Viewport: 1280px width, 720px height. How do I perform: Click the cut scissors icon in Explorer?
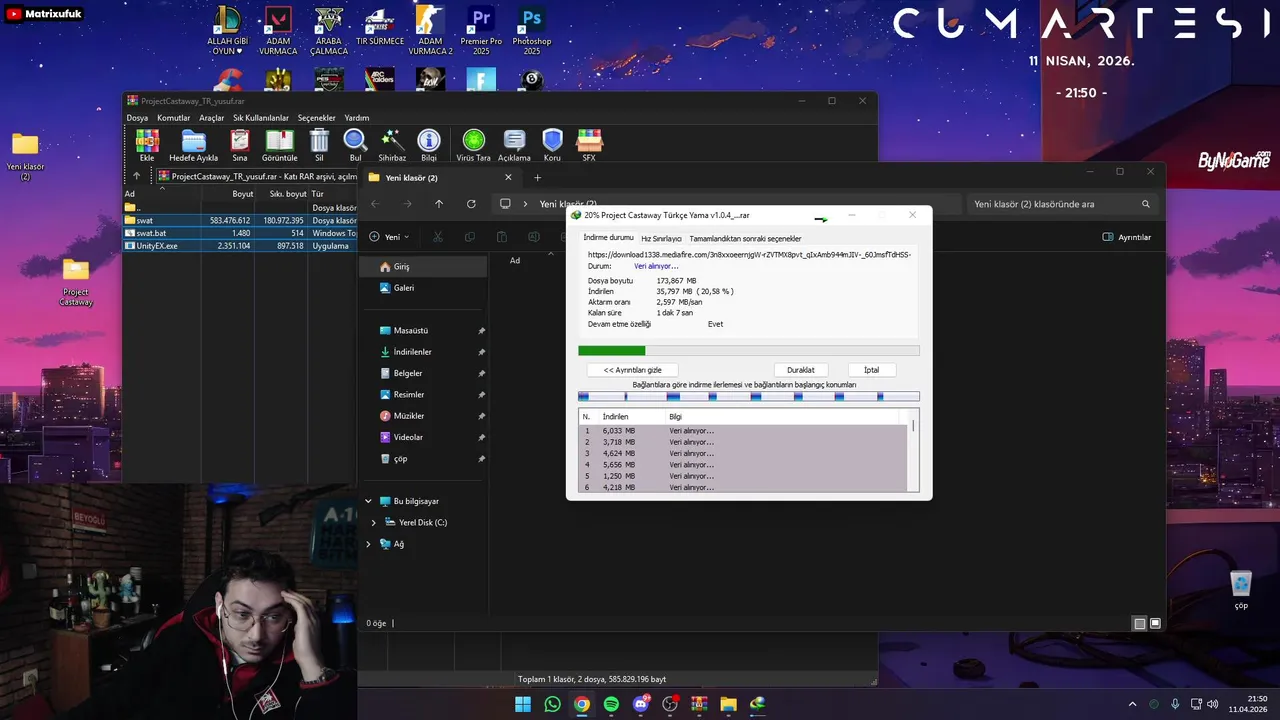point(437,237)
